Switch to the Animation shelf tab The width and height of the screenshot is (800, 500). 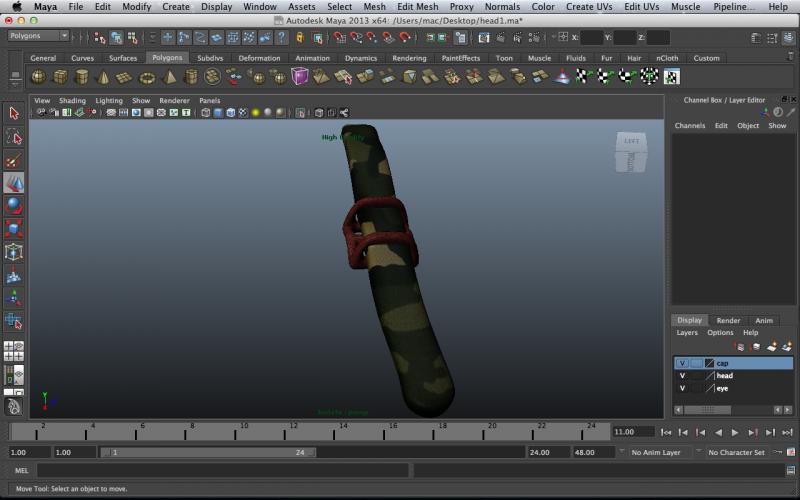coord(312,58)
